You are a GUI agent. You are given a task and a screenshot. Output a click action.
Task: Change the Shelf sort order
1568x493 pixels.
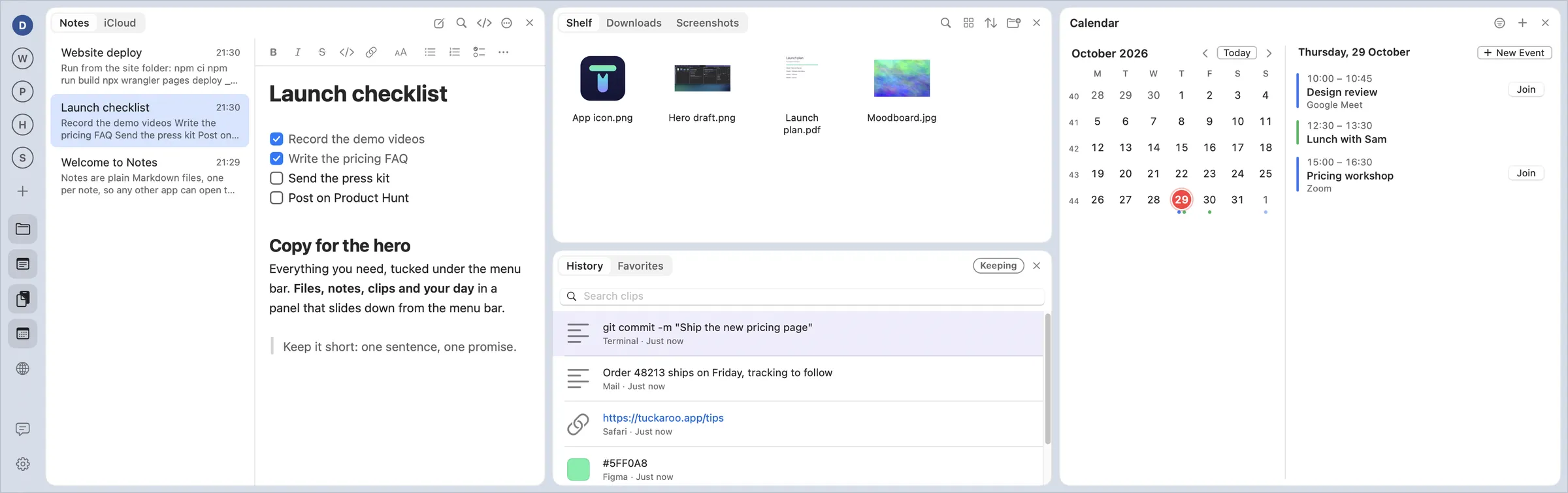[x=991, y=23]
